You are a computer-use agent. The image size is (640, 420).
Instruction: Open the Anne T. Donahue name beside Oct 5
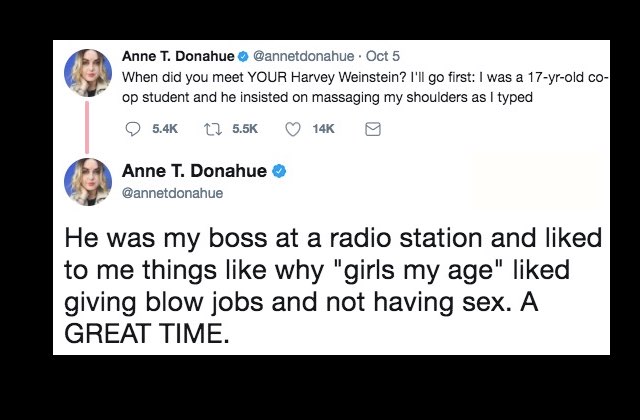click(x=178, y=56)
